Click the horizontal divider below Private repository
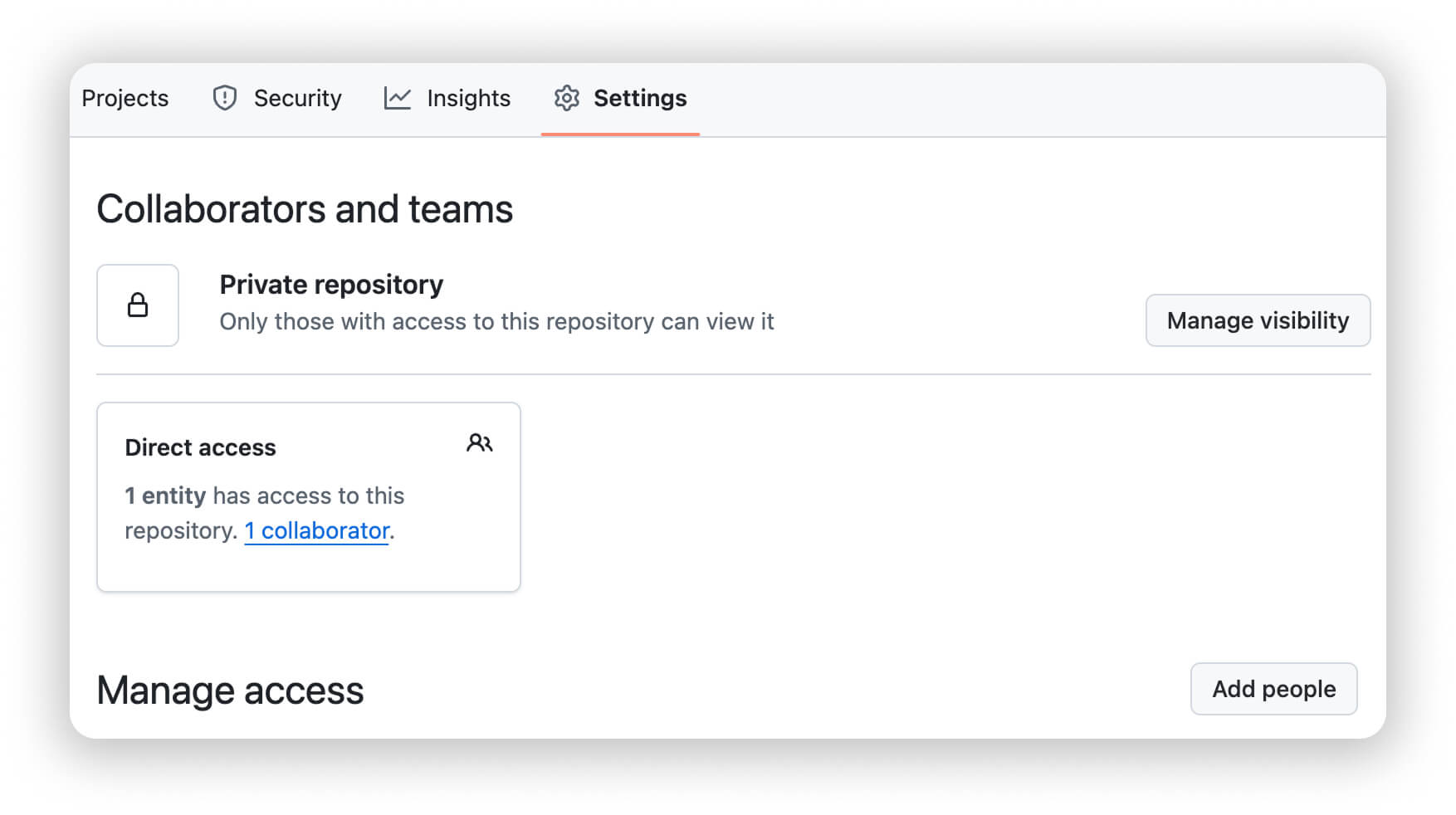1456x815 pixels. coord(733,374)
